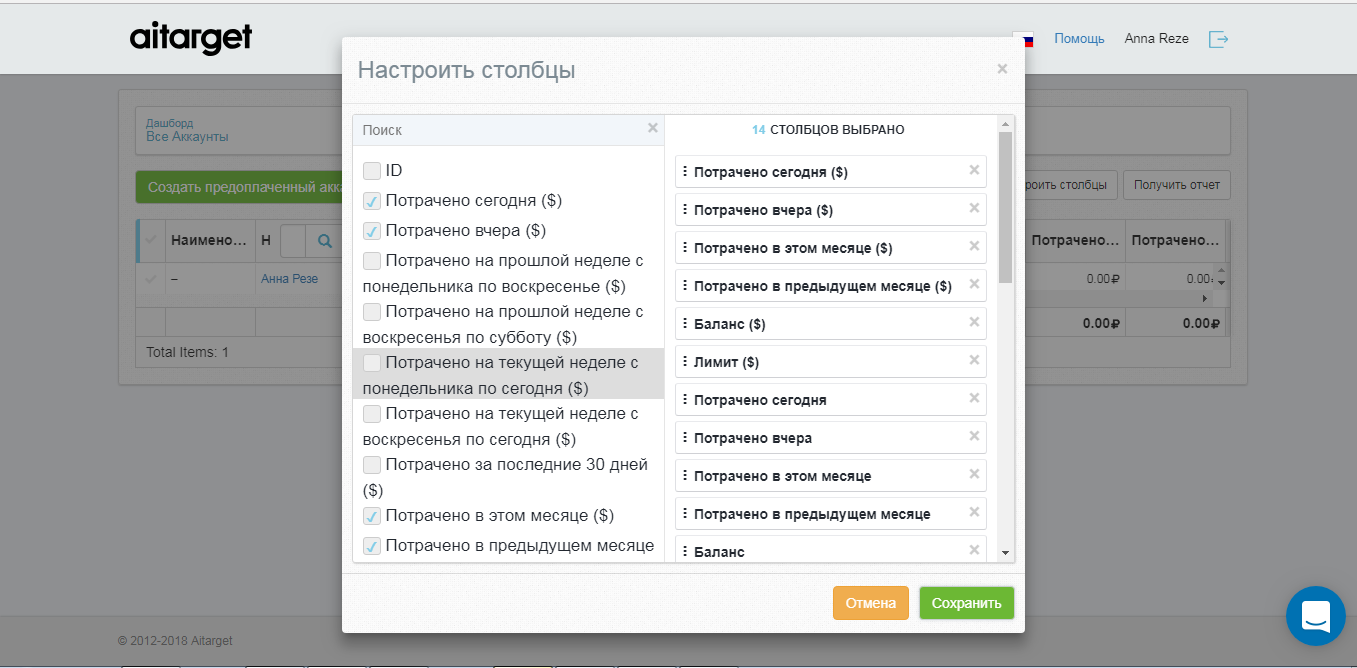This screenshot has width=1357, height=668.
Task: Clear the Поиск field using its X icon
Action: tap(653, 129)
